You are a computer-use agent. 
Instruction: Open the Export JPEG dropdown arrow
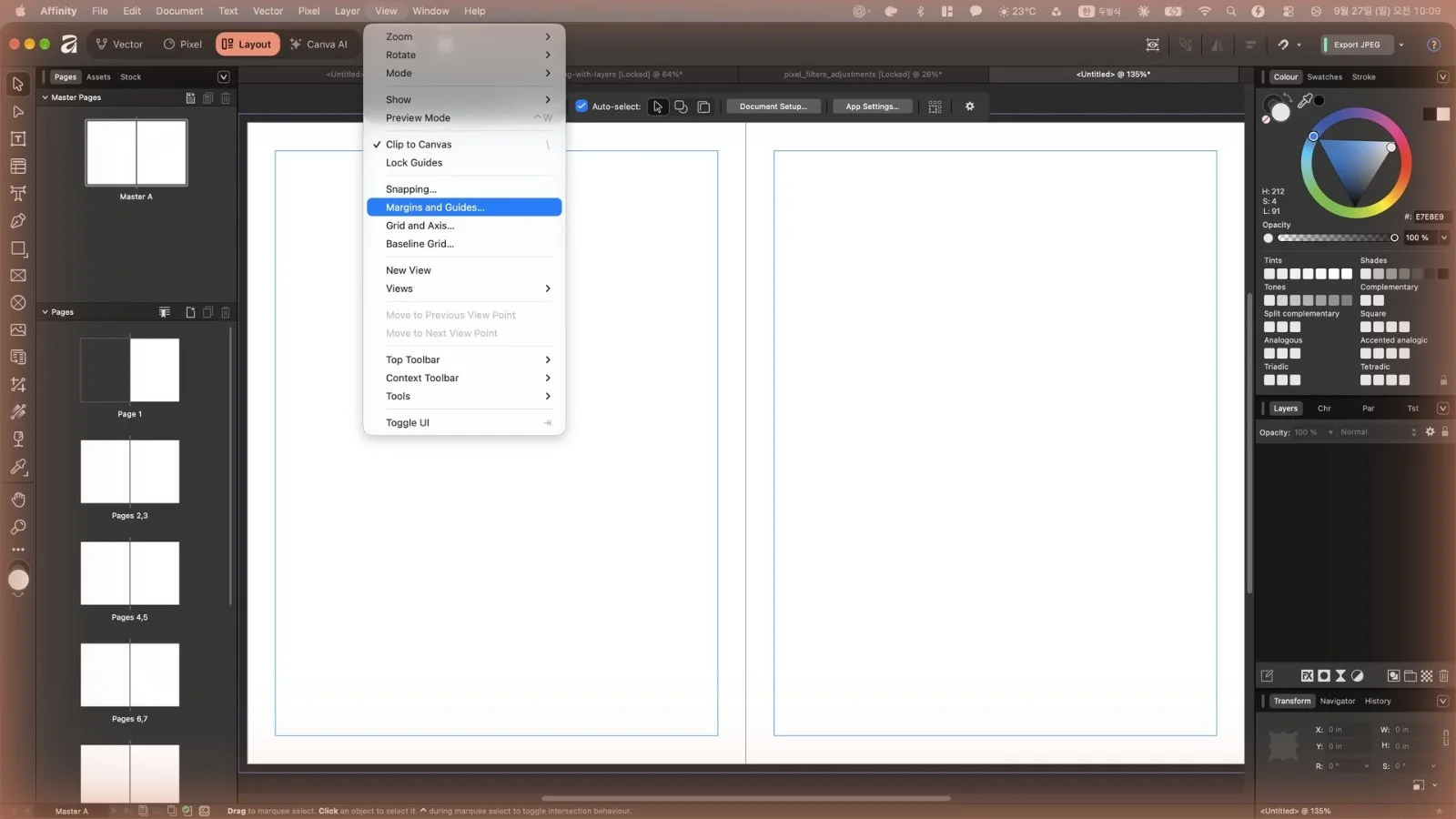pos(1401,45)
